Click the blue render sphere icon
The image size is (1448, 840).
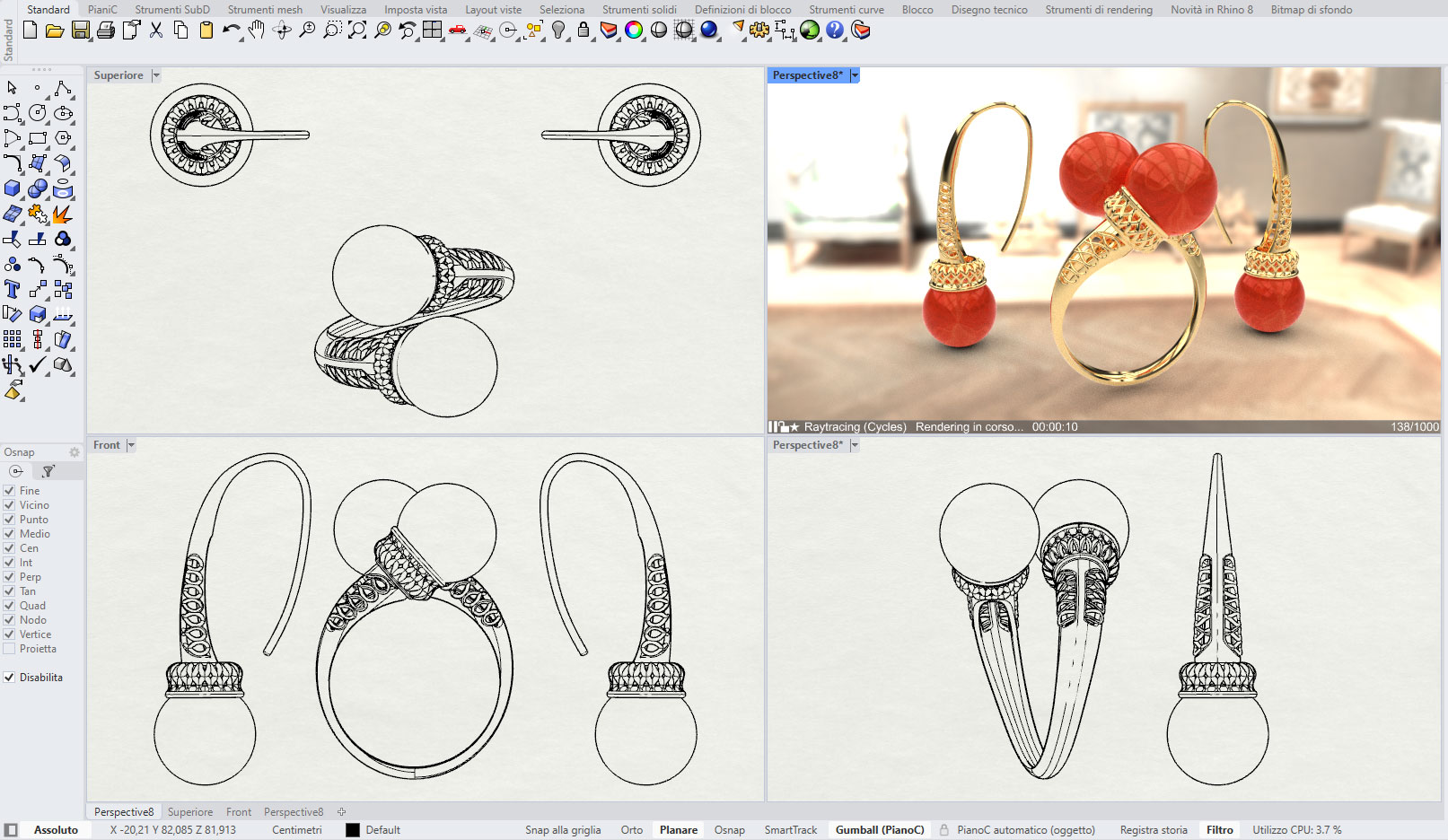pos(709,31)
